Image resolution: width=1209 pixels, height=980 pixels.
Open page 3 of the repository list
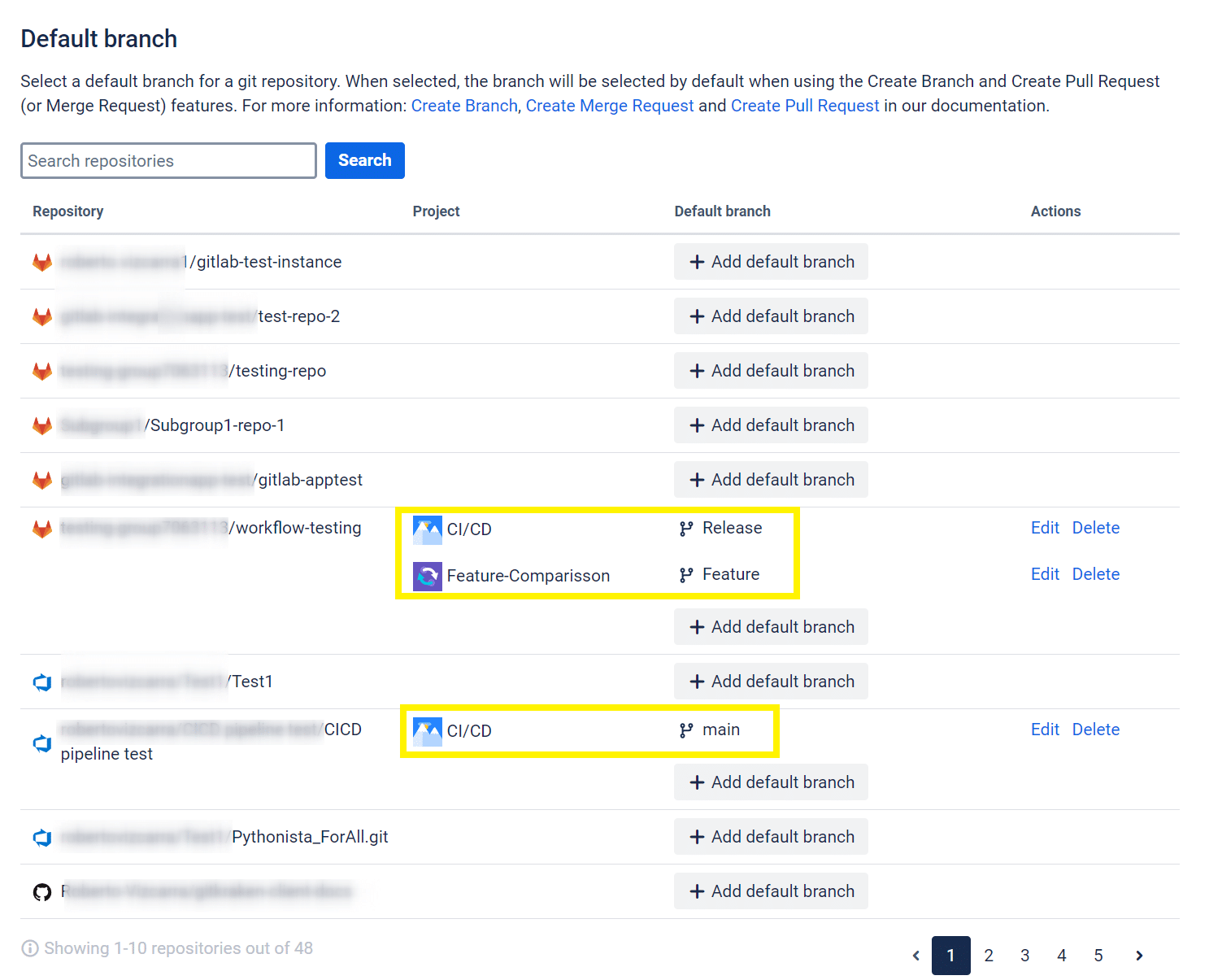(1024, 956)
